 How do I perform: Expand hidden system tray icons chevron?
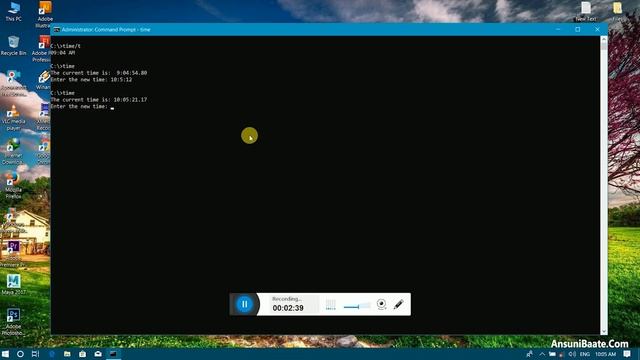[542, 354]
